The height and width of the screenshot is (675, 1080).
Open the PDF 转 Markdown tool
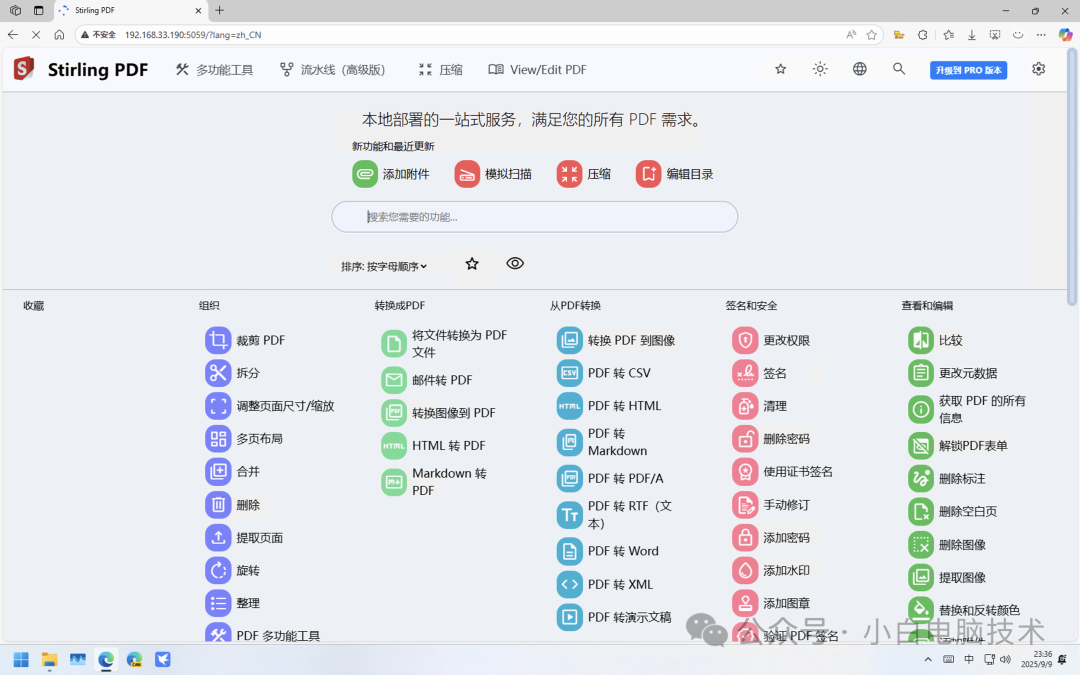pos(603,442)
